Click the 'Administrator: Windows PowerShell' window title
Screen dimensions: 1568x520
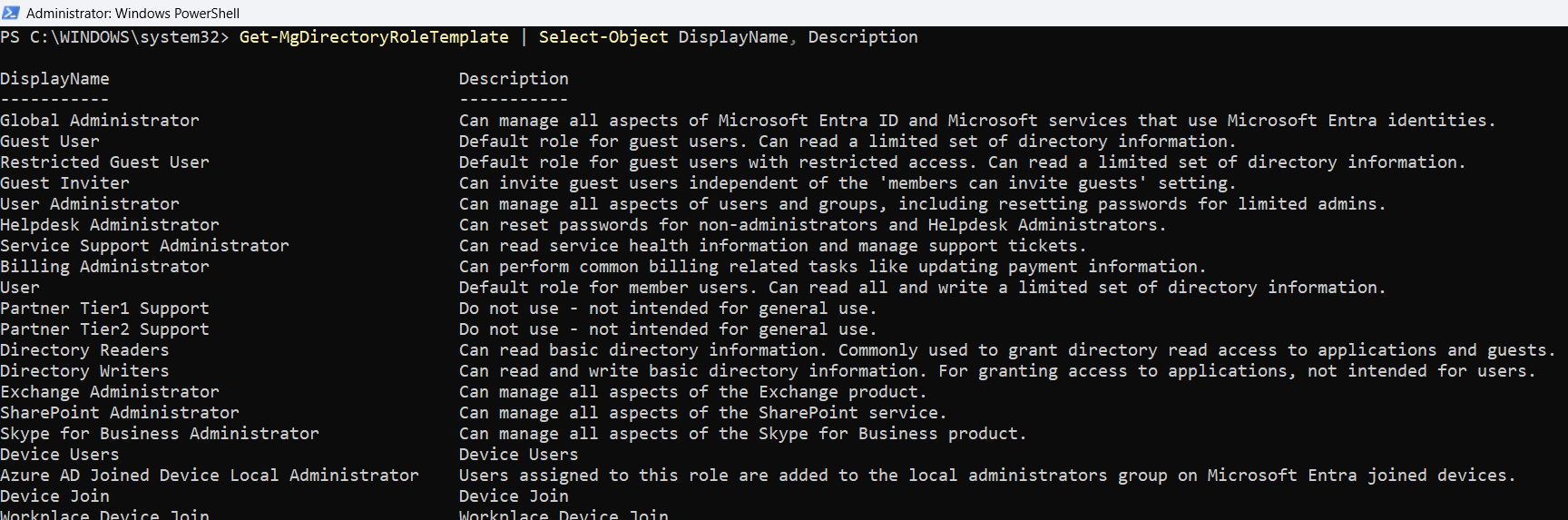132,14
